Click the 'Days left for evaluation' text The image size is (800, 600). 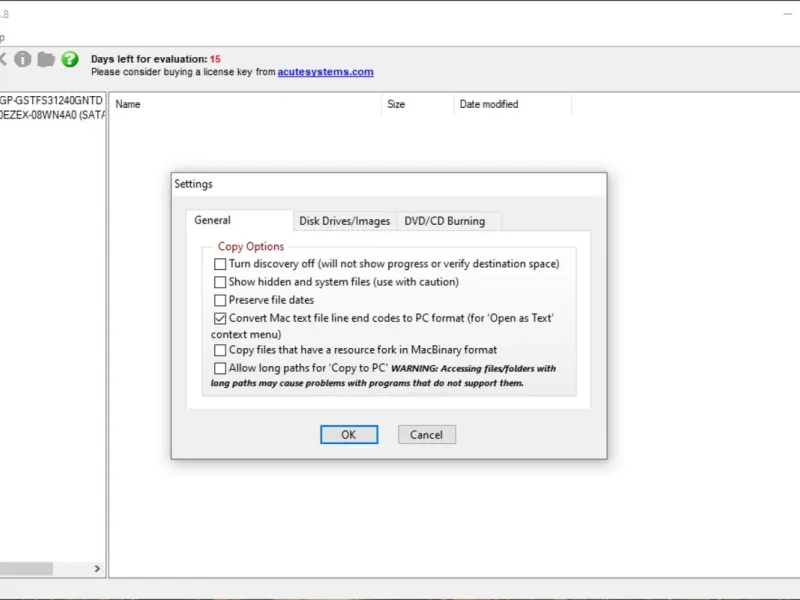[149, 59]
